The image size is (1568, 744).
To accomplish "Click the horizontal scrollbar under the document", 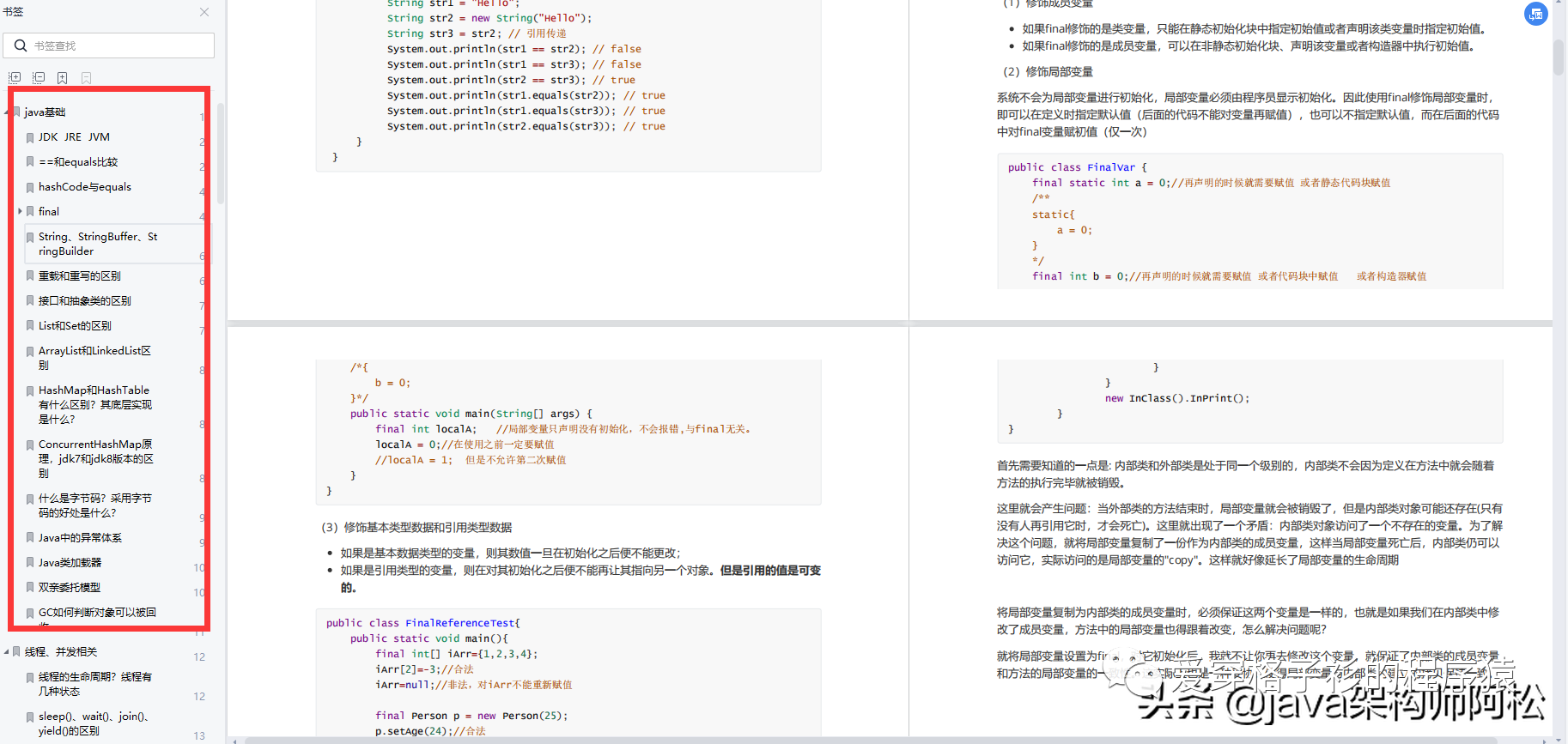I will (x=871, y=740).
